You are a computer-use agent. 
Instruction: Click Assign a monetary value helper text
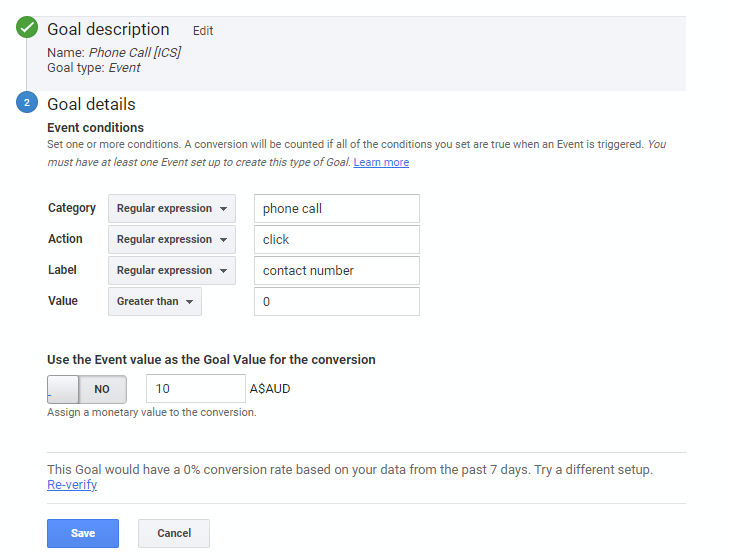pos(152,412)
